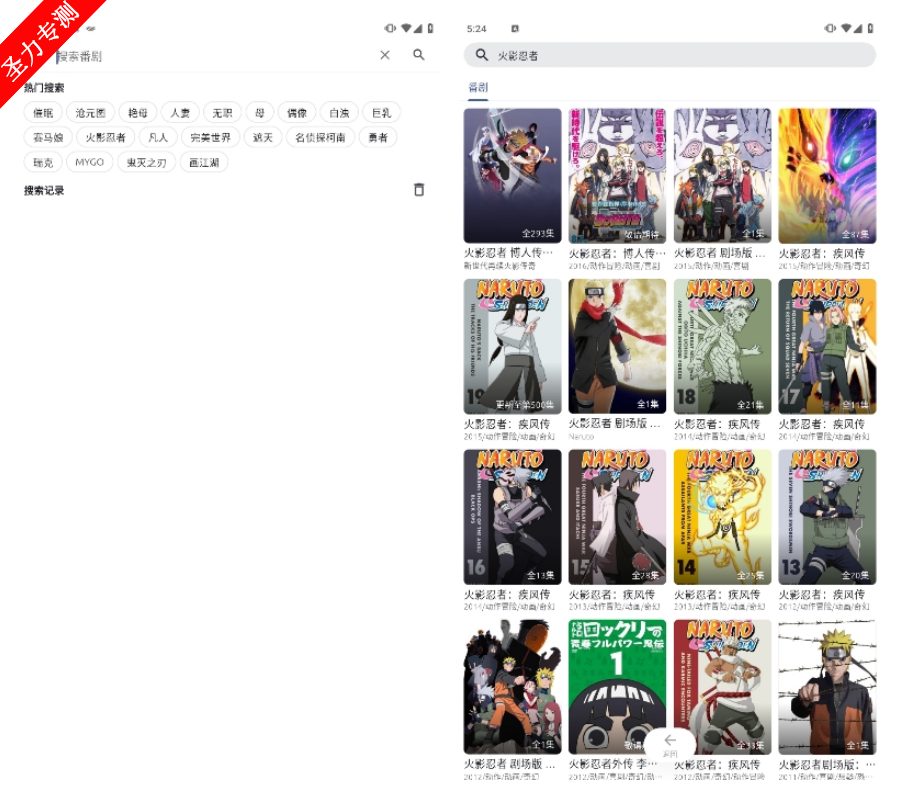Select the 沧元图 hot search chip
Screen dimensions: 900x800
click(91, 113)
